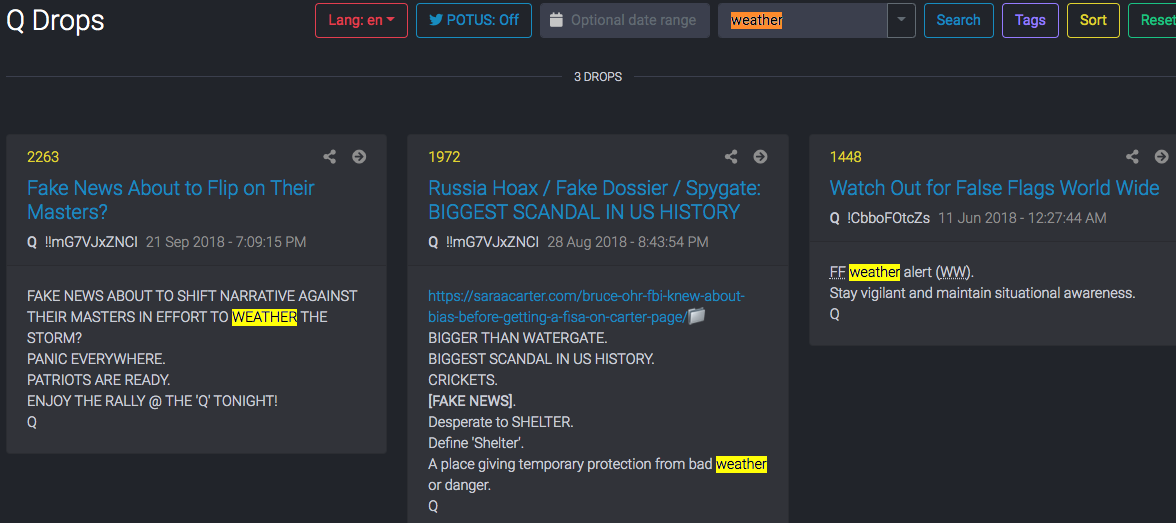
Task: Open drop 1972 with arrow icon
Action: point(760,156)
